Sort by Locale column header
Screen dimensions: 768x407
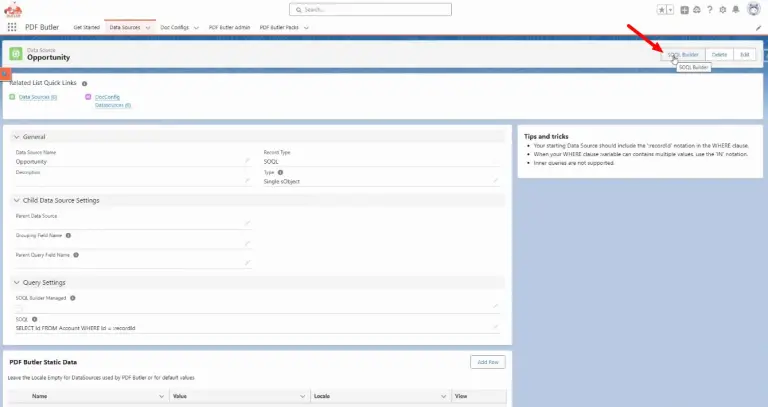tap(322, 396)
